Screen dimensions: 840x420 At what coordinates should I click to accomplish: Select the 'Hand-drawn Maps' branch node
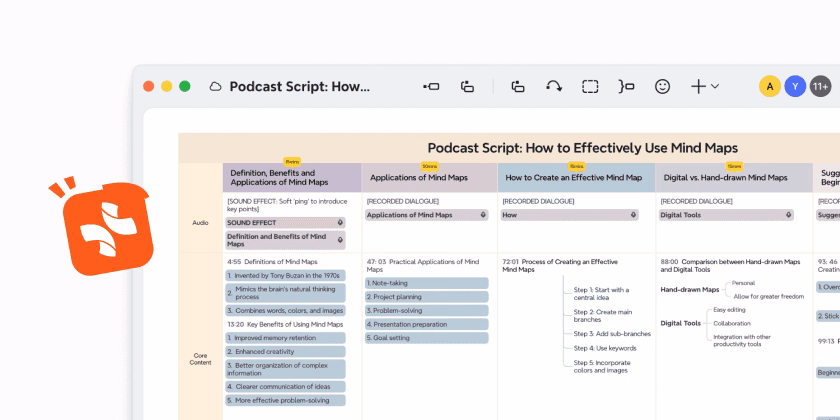pos(689,290)
